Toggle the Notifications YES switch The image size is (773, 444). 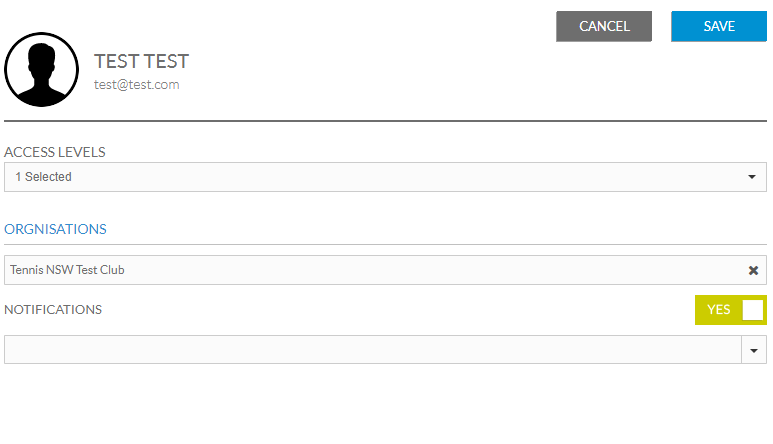tap(731, 310)
